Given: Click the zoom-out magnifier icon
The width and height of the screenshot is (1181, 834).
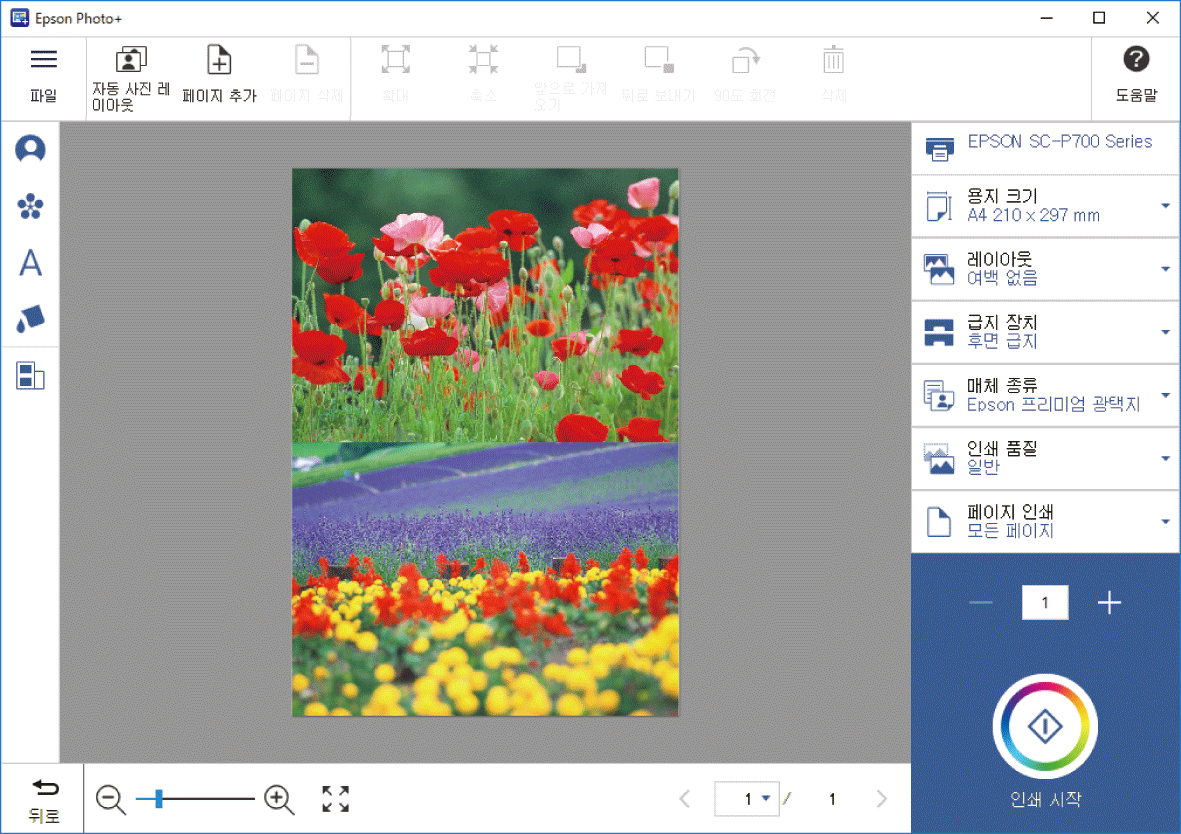Looking at the screenshot, I should point(110,799).
